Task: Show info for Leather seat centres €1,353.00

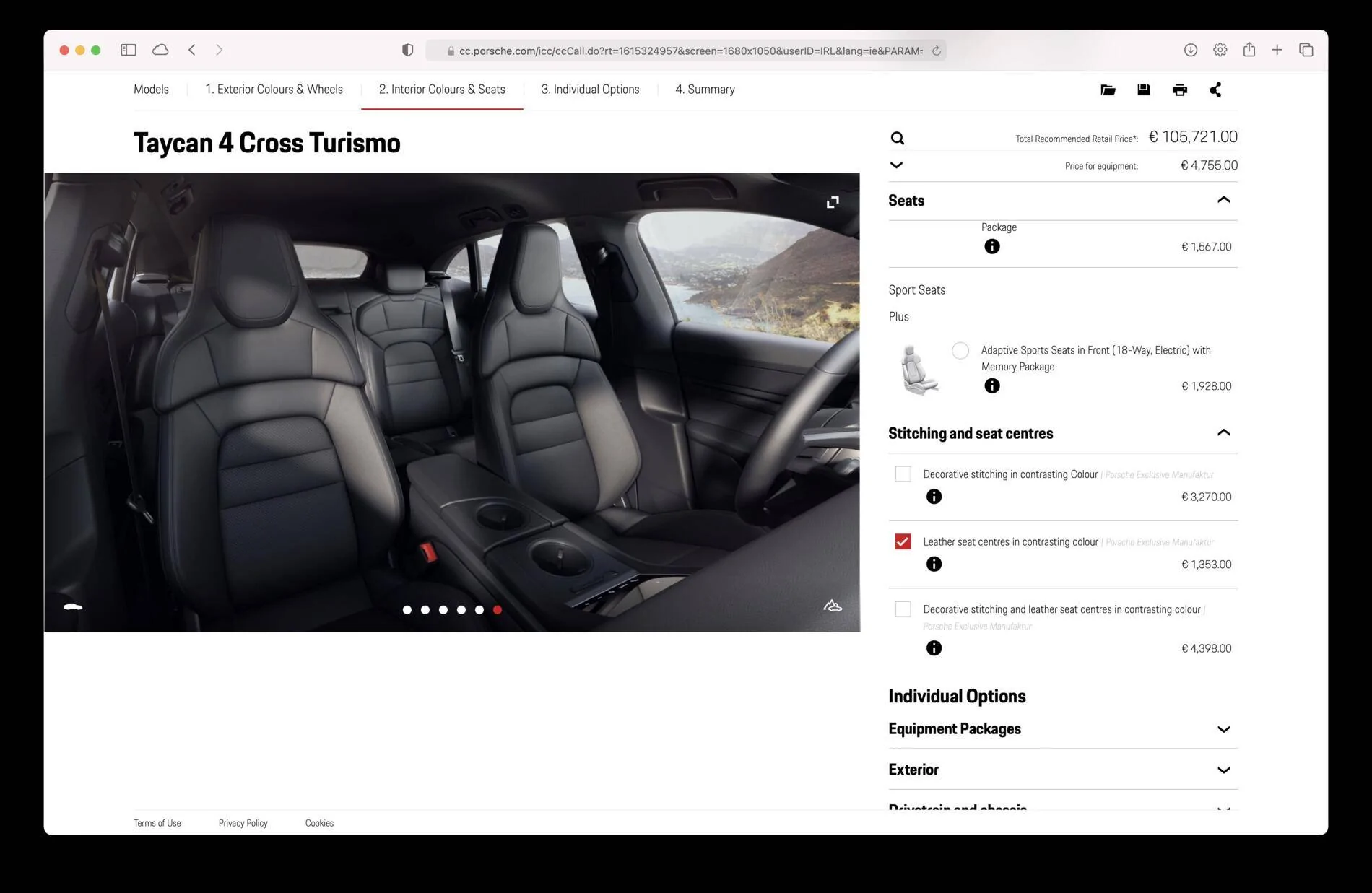Action: (x=934, y=564)
